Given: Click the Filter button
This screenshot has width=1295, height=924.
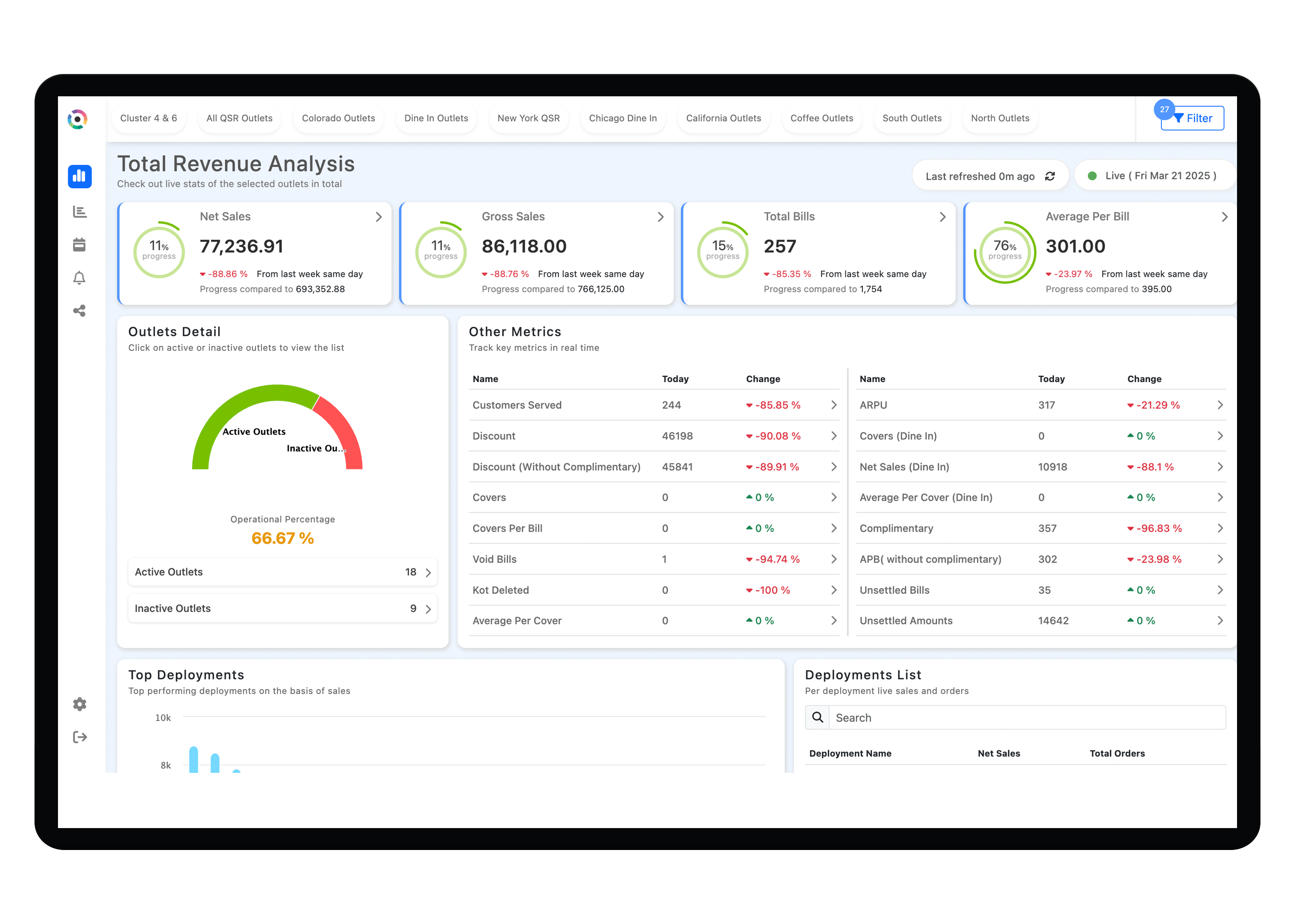Looking at the screenshot, I should click(x=1192, y=118).
